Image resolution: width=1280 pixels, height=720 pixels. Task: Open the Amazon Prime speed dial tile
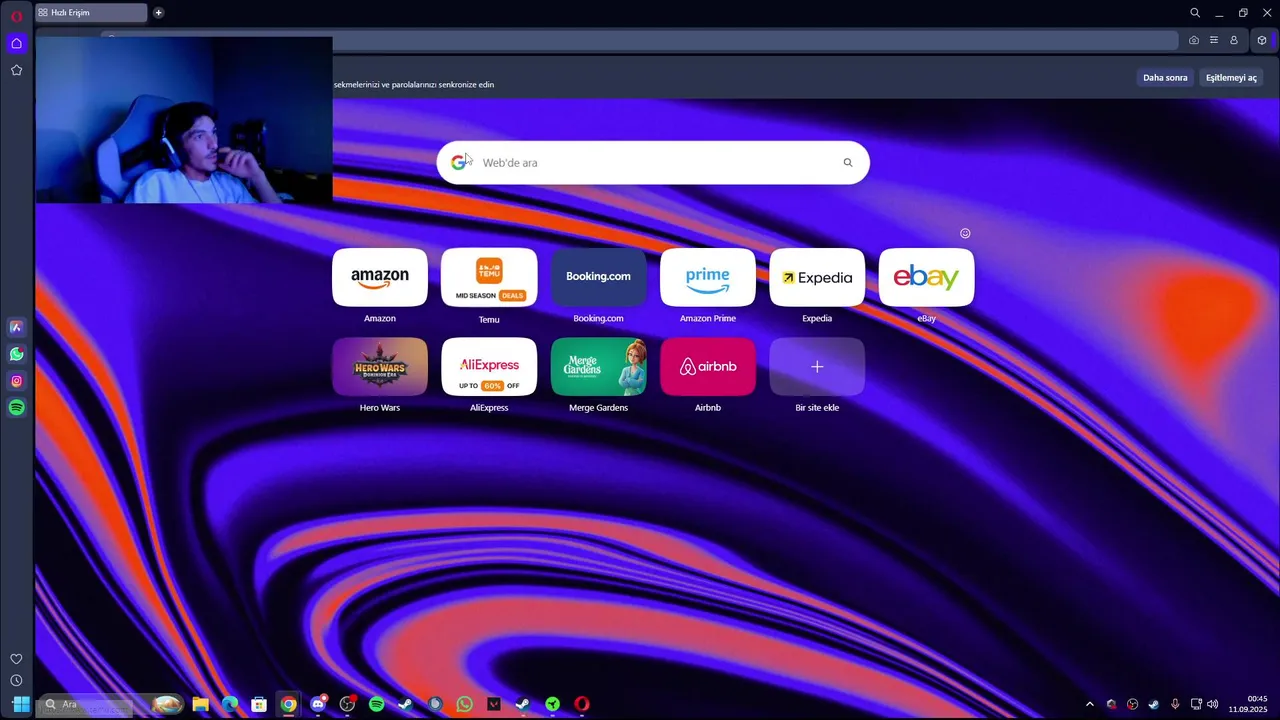coord(708,277)
